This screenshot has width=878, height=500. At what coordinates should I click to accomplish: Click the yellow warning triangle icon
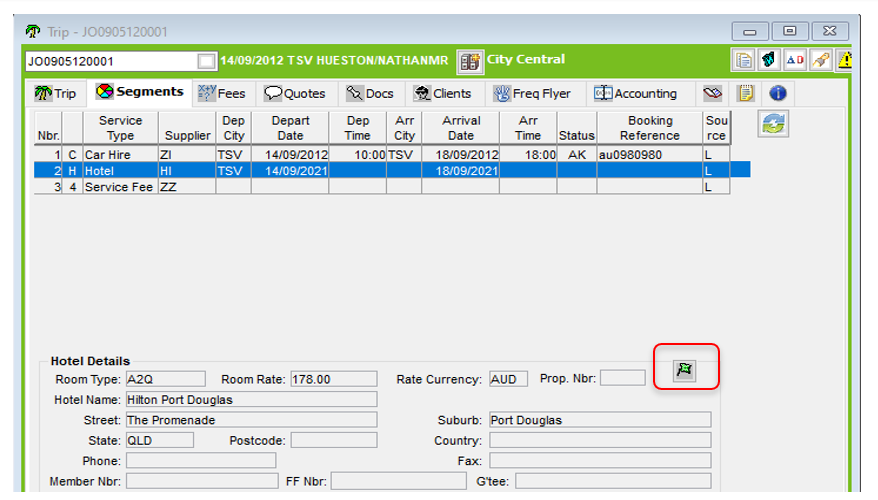click(844, 60)
